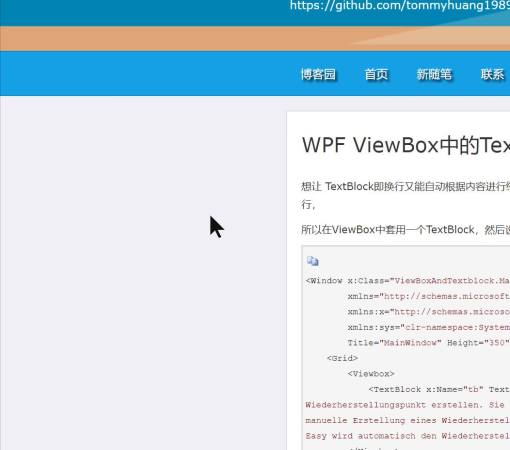Click the xmlns:sys clr-namespace code line

click(428, 327)
